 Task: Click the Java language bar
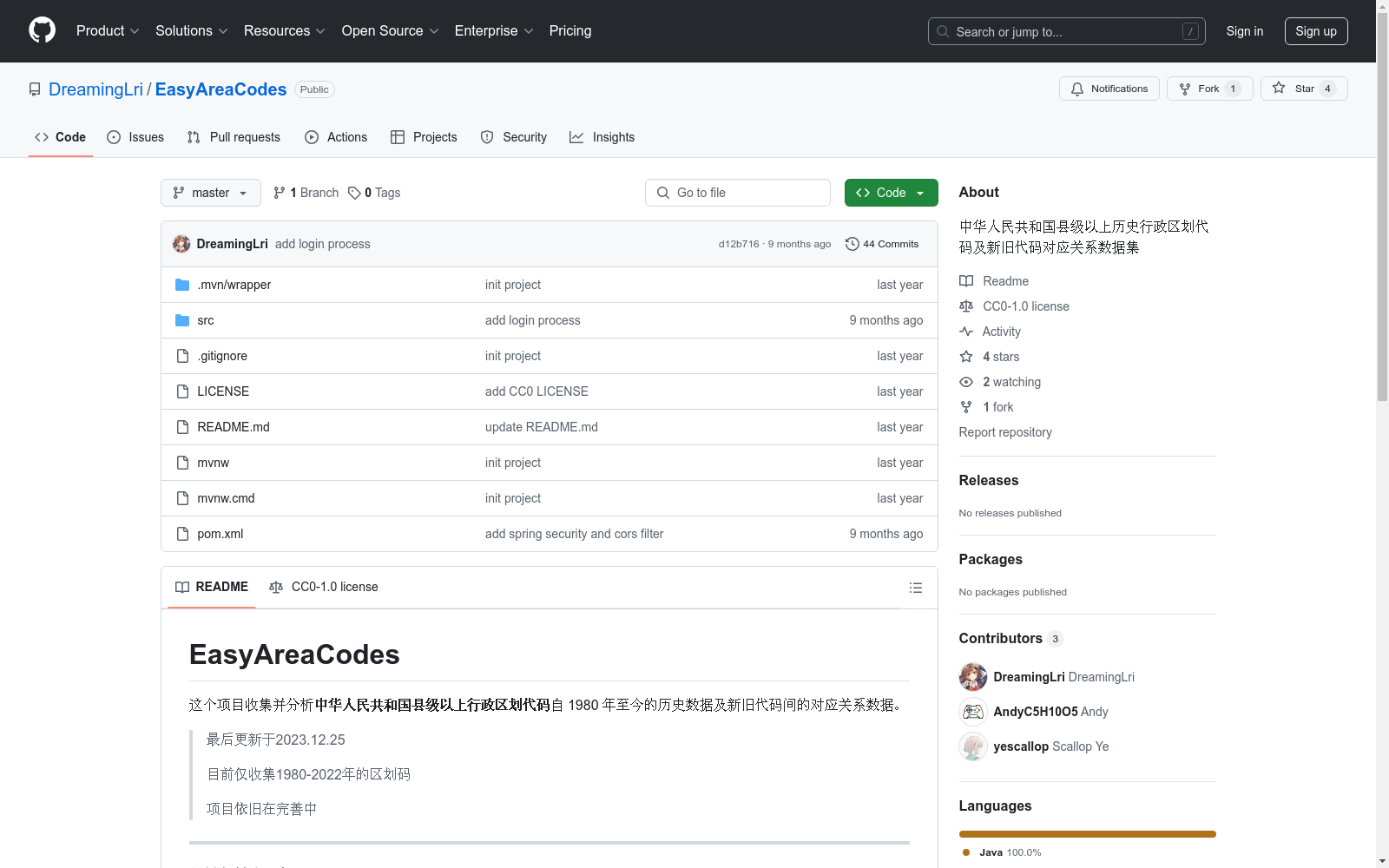coord(1088,834)
